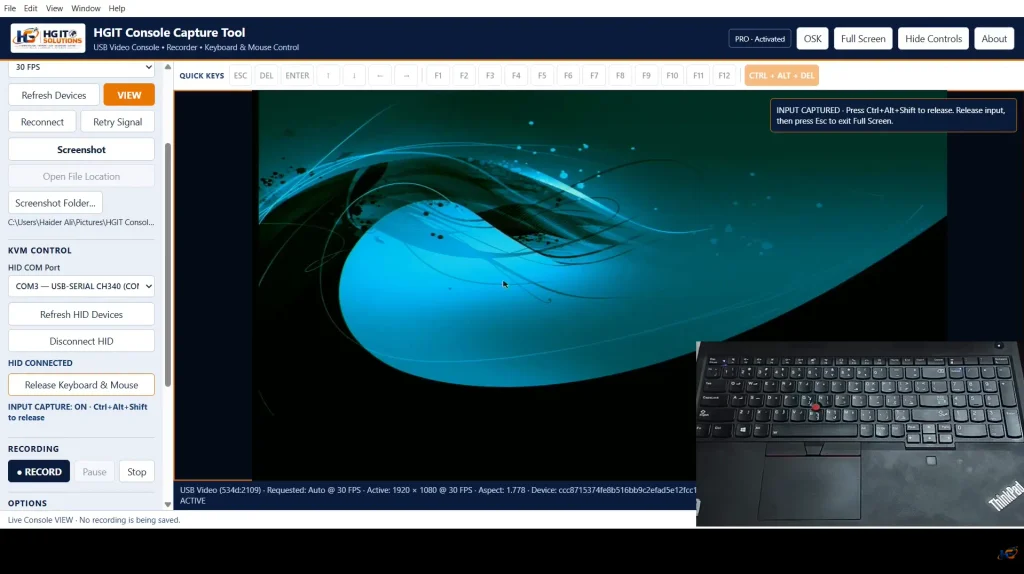Click Release Keyboard & Mouse button
Image resolution: width=1024 pixels, height=574 pixels.
[x=82, y=385]
